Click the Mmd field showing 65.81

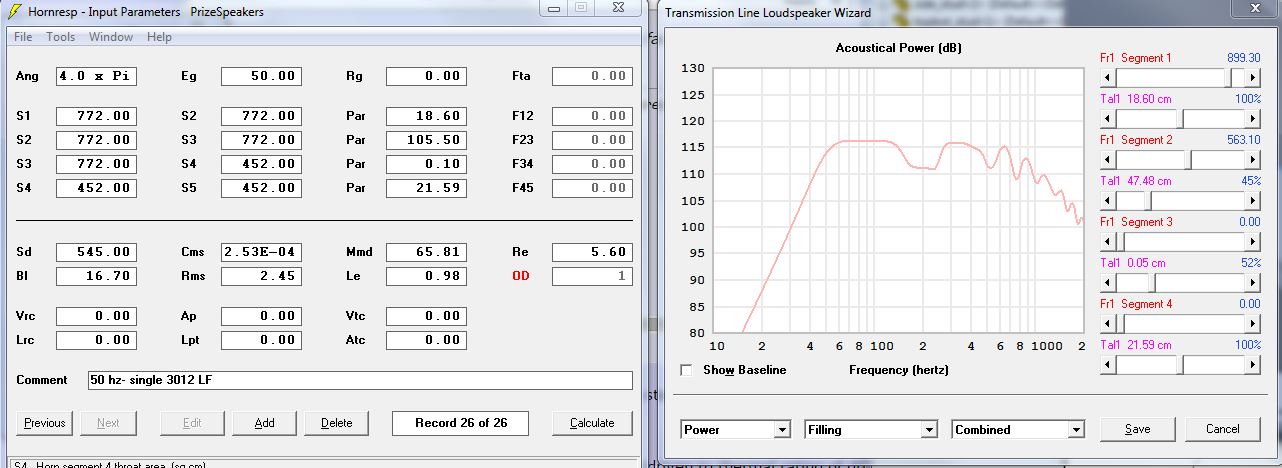tap(426, 252)
